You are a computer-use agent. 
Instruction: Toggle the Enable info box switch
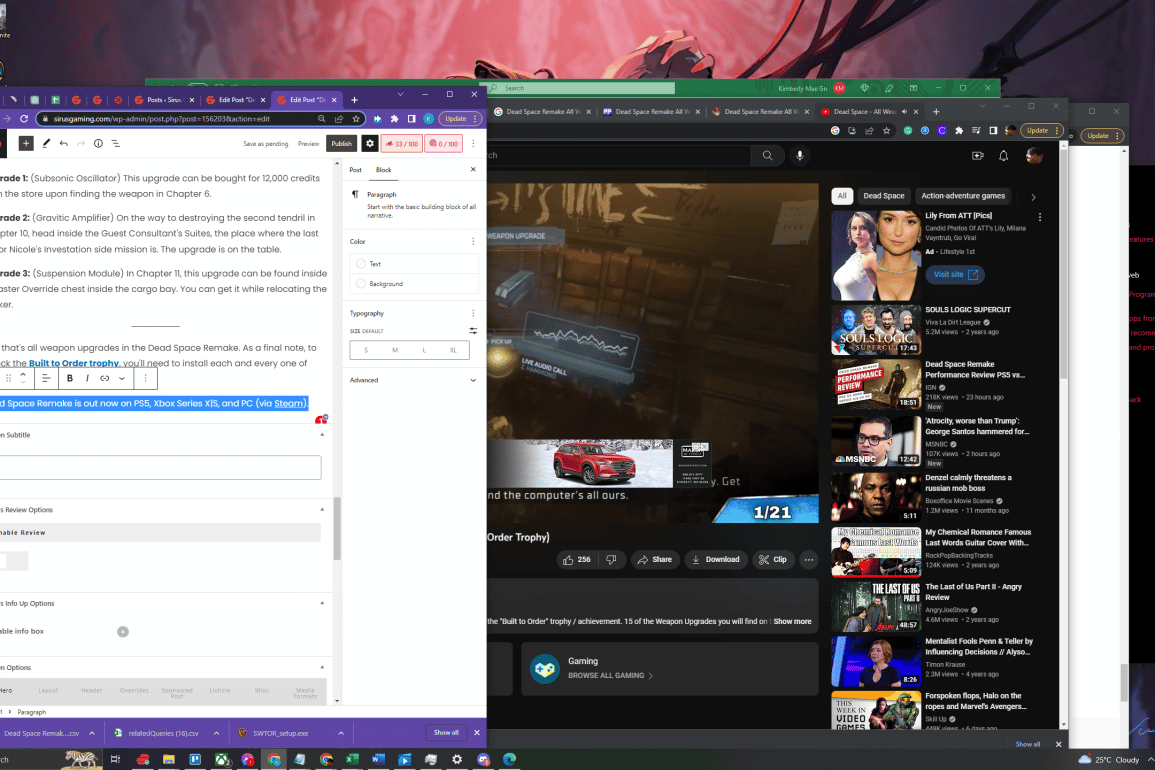click(x=123, y=631)
